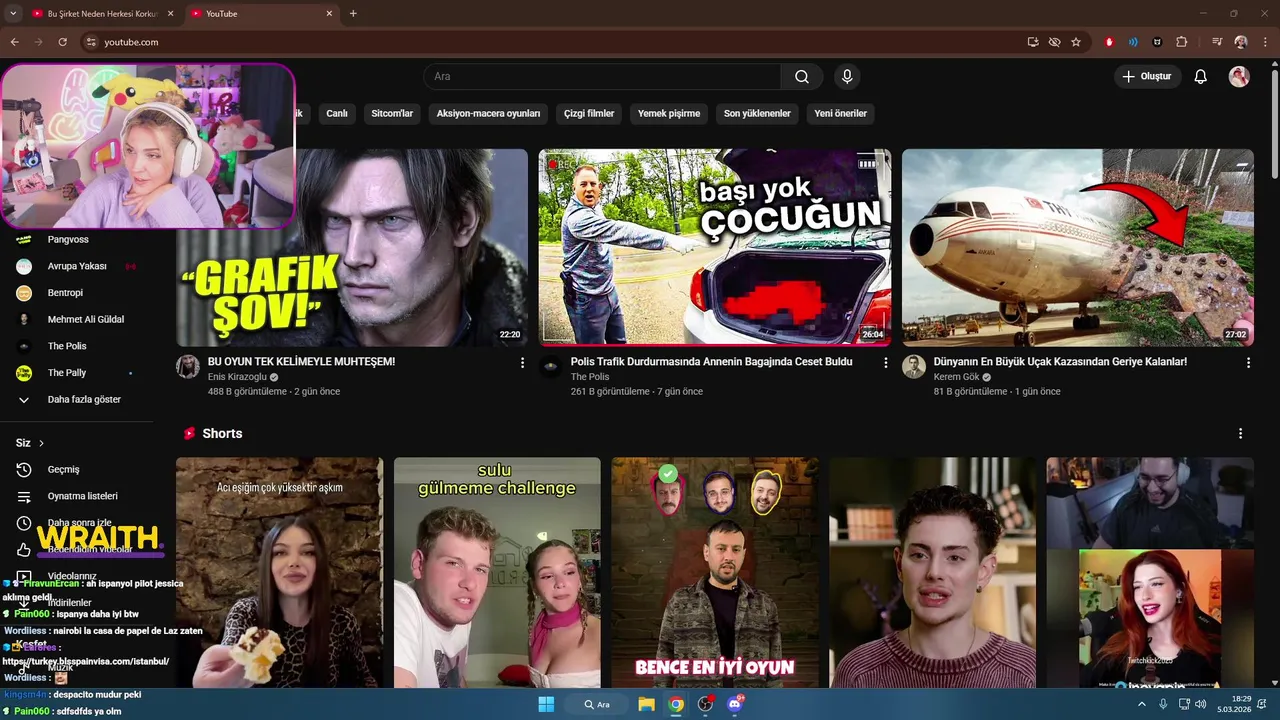Open the red hand ad blocker extension
Image resolution: width=1280 pixels, height=720 pixels.
pos(1109,42)
